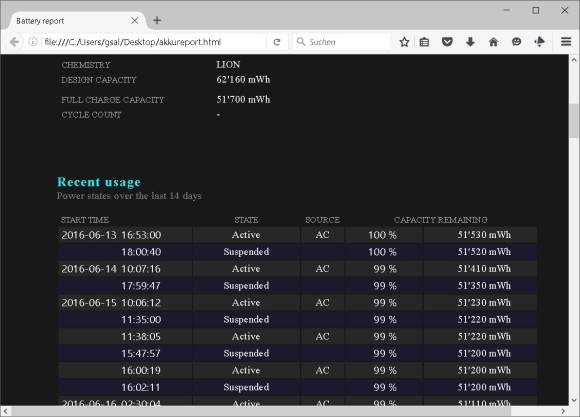Open the Pocket icon in toolbar

pos(447,42)
